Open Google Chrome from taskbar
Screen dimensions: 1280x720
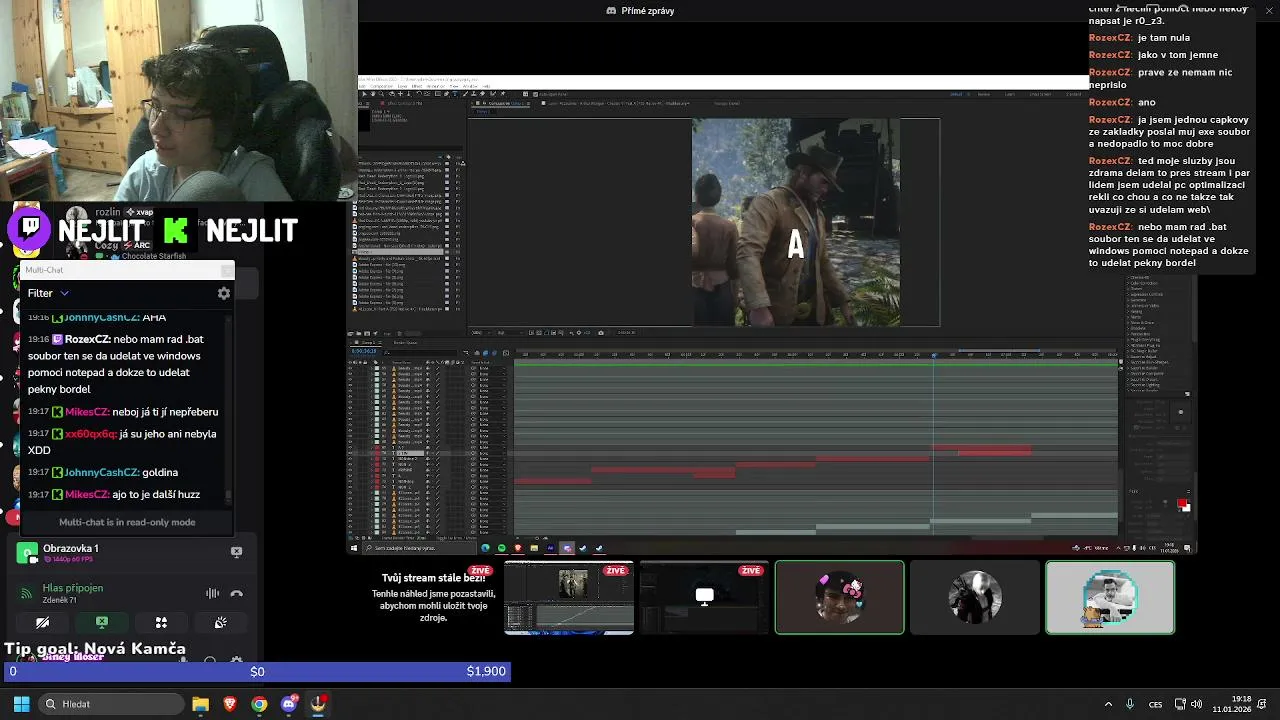(x=259, y=704)
